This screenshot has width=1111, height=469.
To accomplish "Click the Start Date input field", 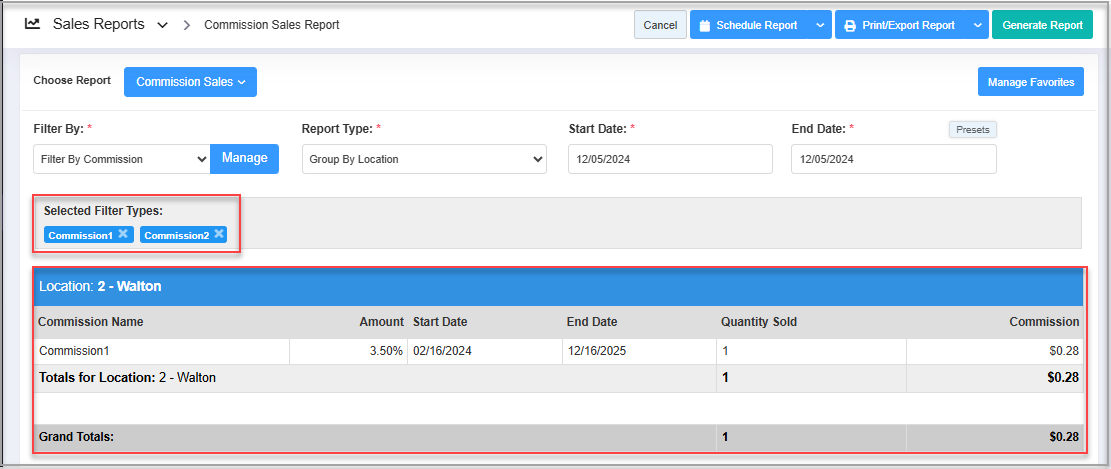I will pos(670,159).
